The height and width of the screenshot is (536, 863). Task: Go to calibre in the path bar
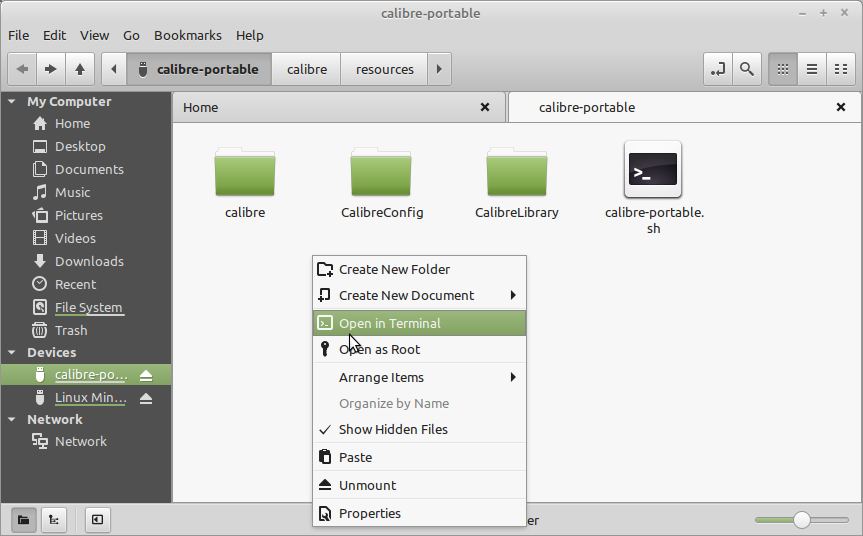tap(307, 69)
